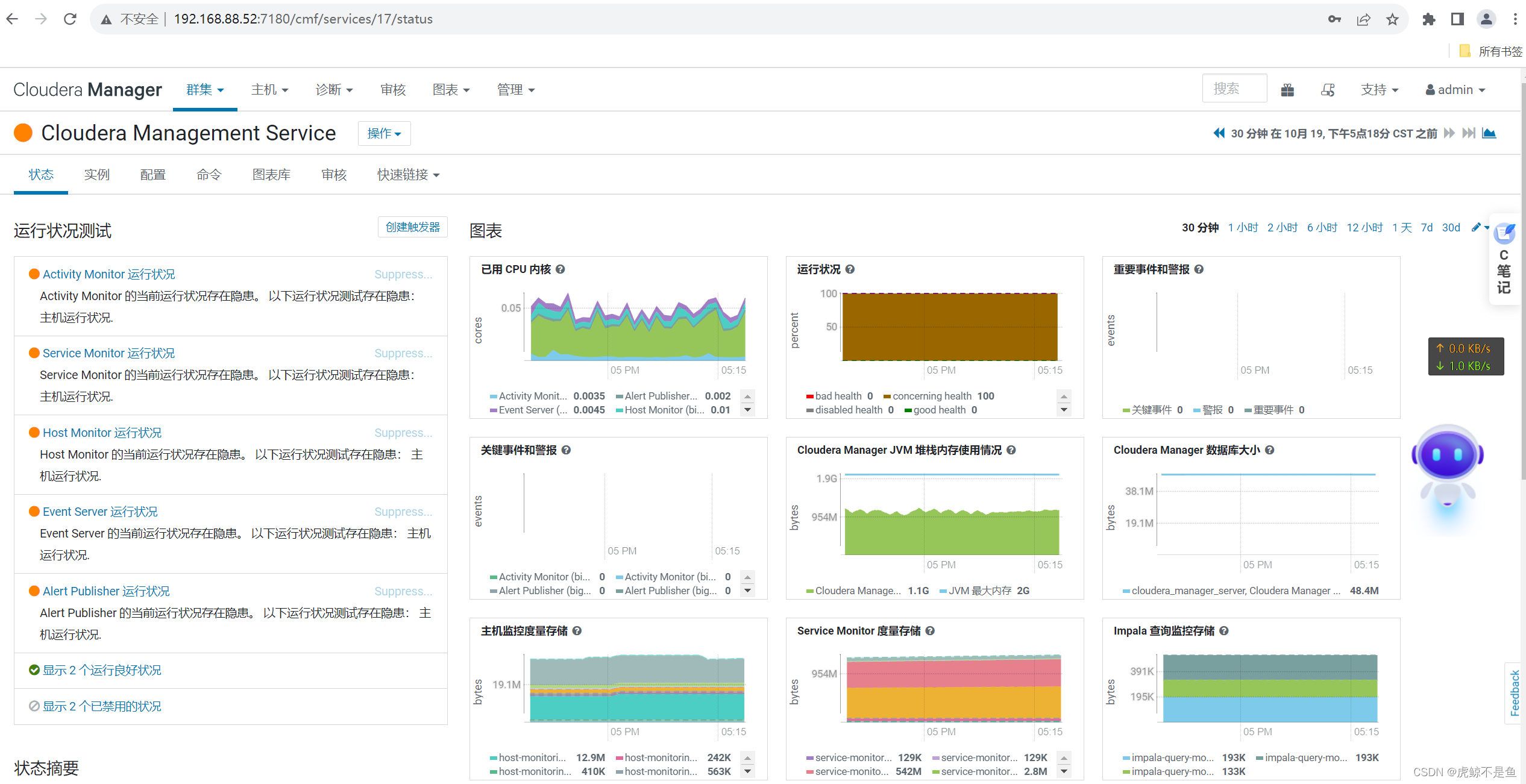Open running commands icon beside support menu
The width and height of the screenshot is (1526, 784).
coord(1328,90)
